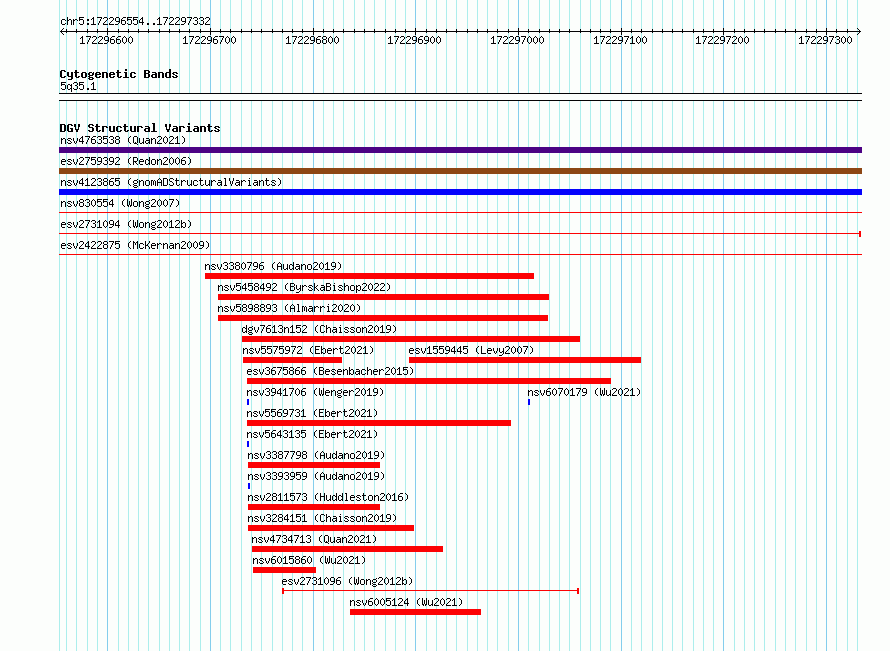Click the nsv4763538 (Quan2021) label
Viewport: 890px width, 651px height.
[x=123, y=140]
